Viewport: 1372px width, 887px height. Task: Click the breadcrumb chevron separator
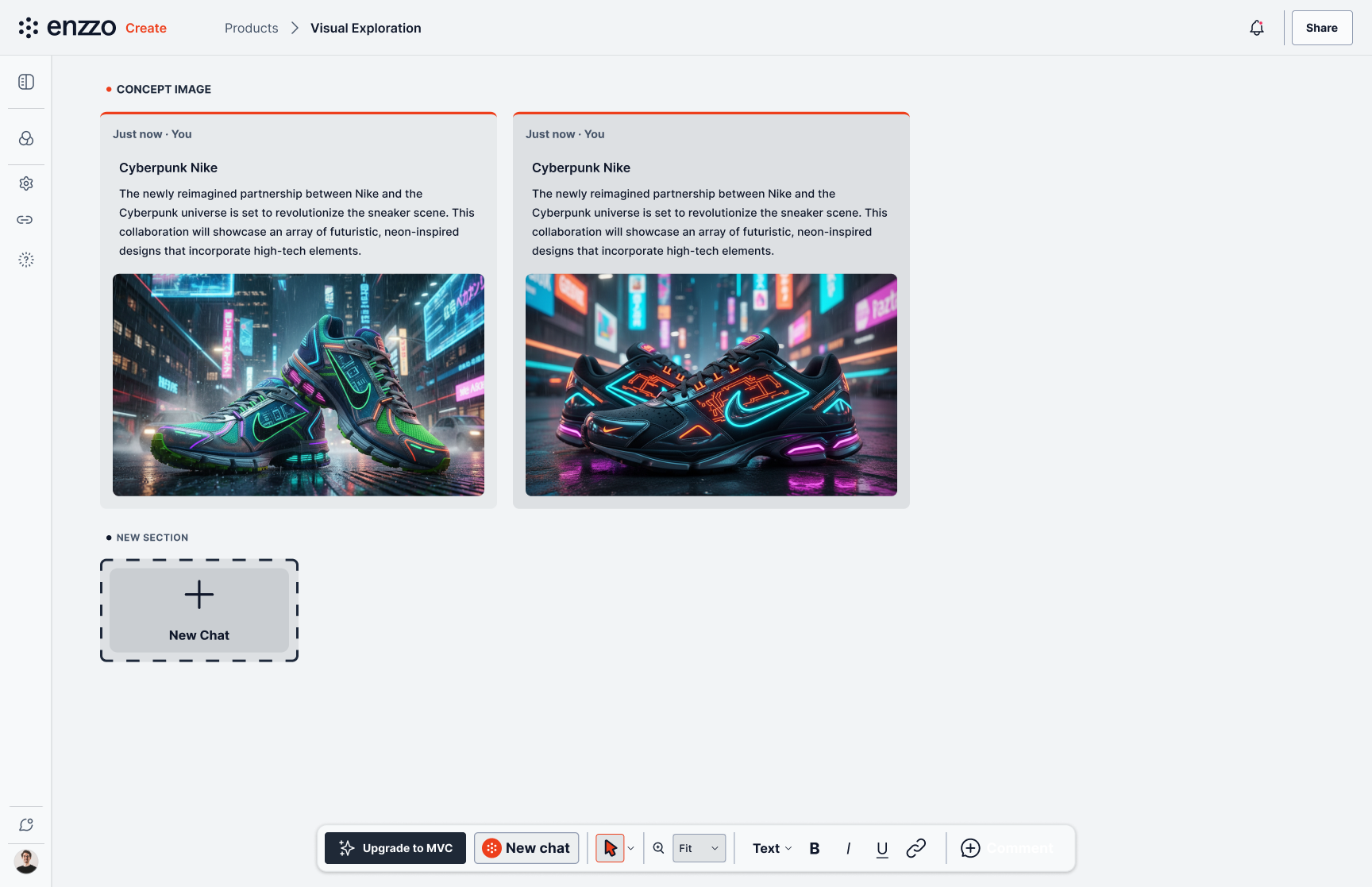295,28
